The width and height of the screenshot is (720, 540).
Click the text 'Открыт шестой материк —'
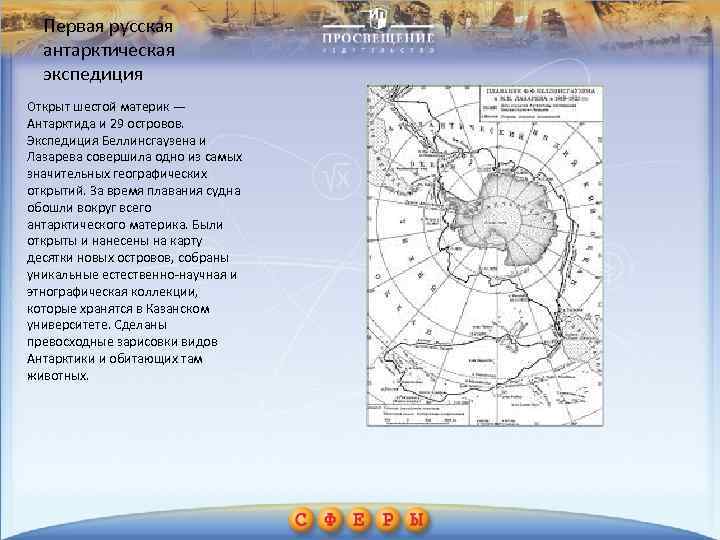pos(106,107)
